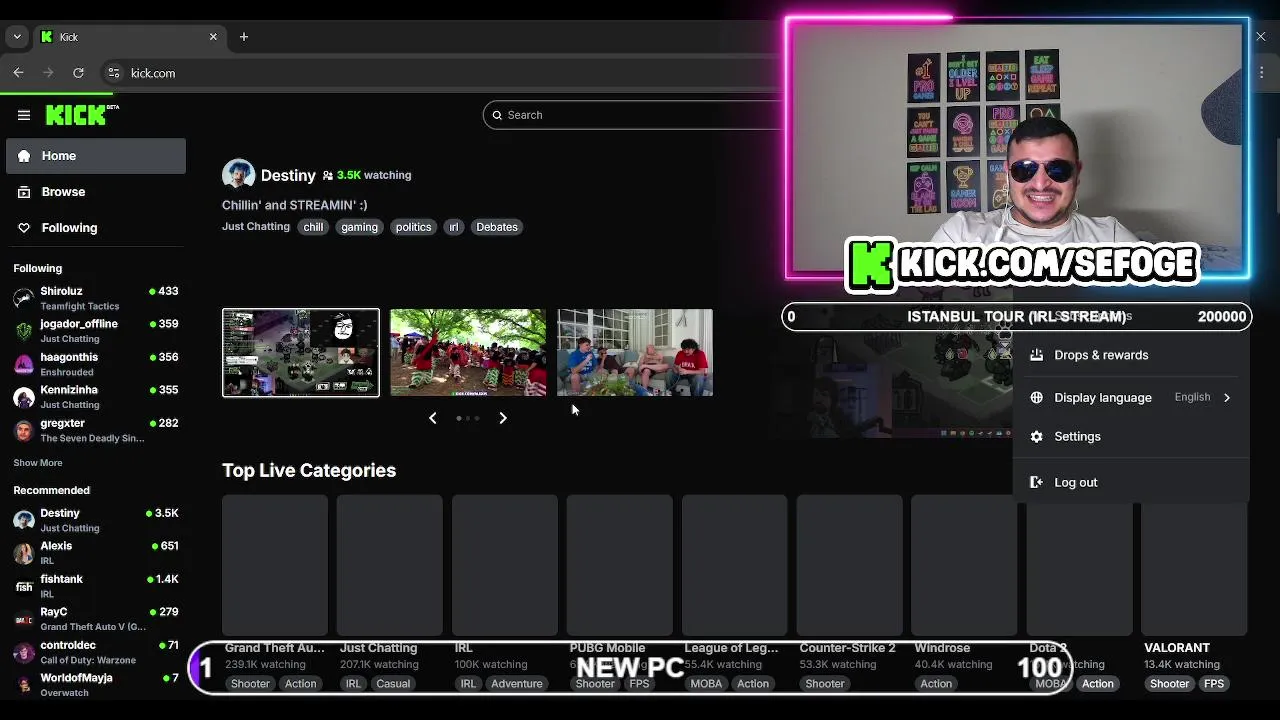
Task: Open RayC channel avatar
Action: pyautogui.click(x=24, y=619)
